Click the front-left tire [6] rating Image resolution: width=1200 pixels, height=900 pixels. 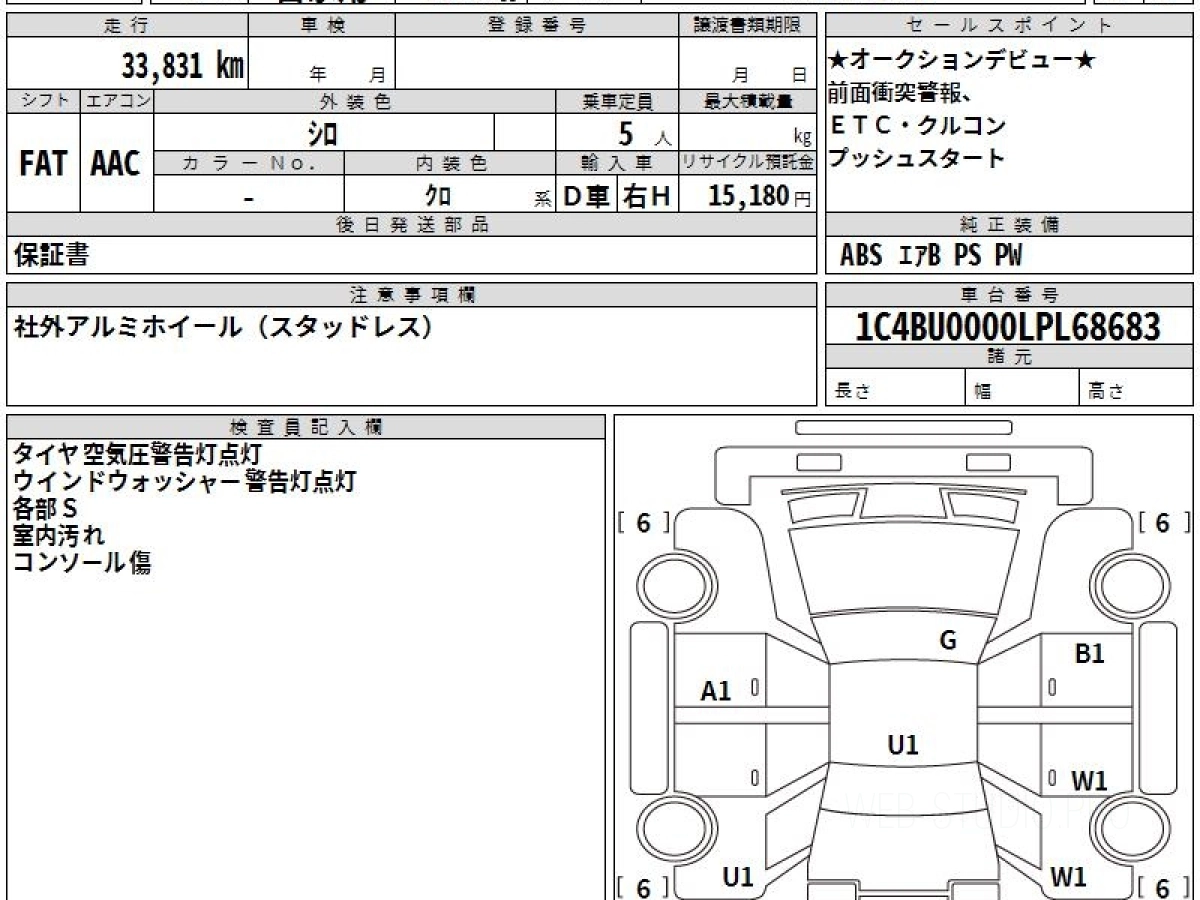[x=643, y=523]
